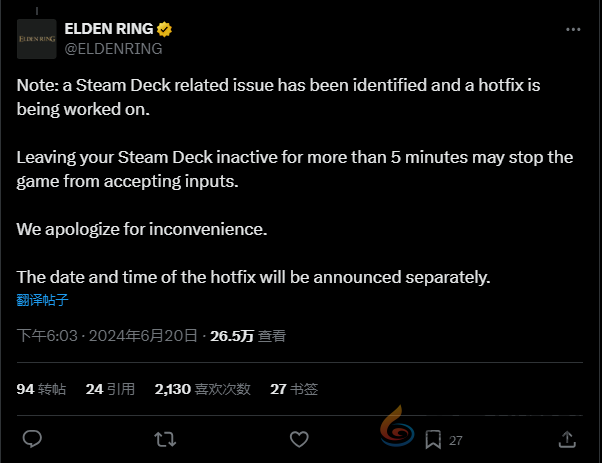Image resolution: width=602 pixels, height=463 pixels.
Task: Click the reply speech bubble icon
Action: pos(32,438)
